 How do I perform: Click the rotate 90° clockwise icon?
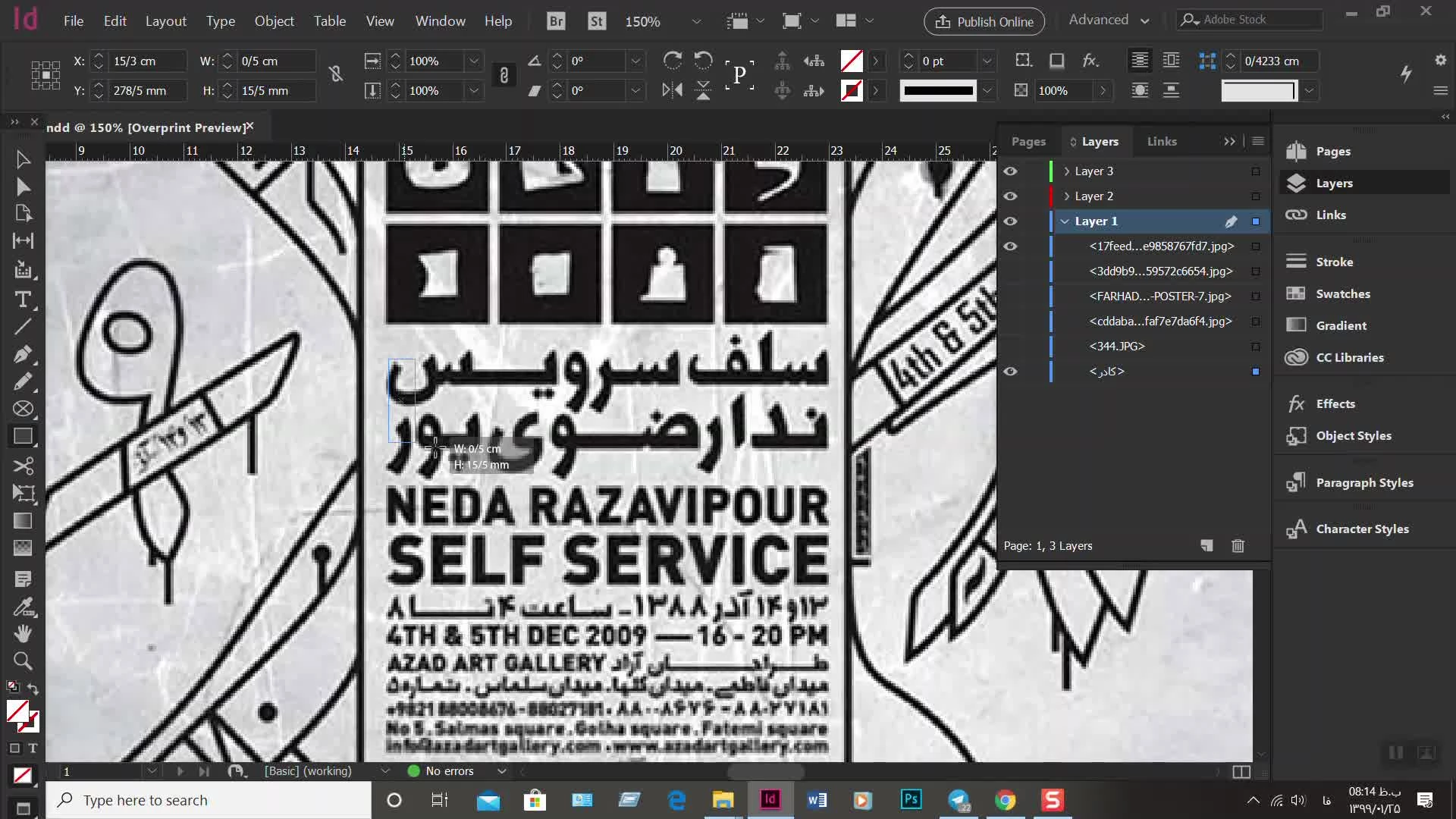point(672,61)
